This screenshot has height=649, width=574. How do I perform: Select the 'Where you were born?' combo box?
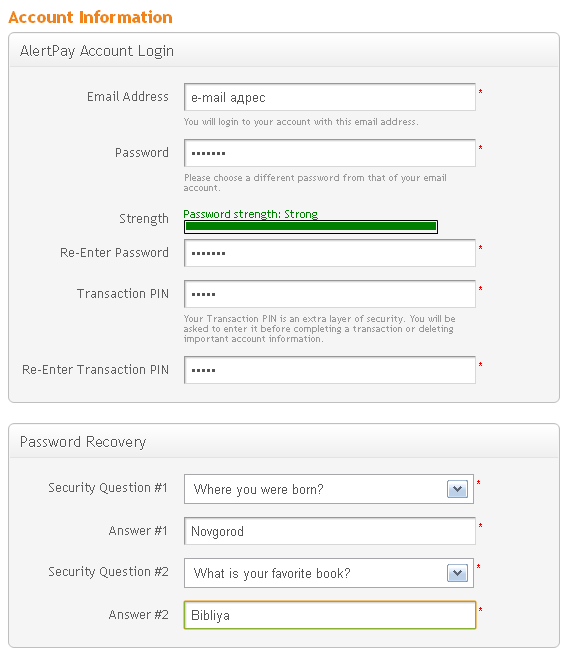(329, 489)
